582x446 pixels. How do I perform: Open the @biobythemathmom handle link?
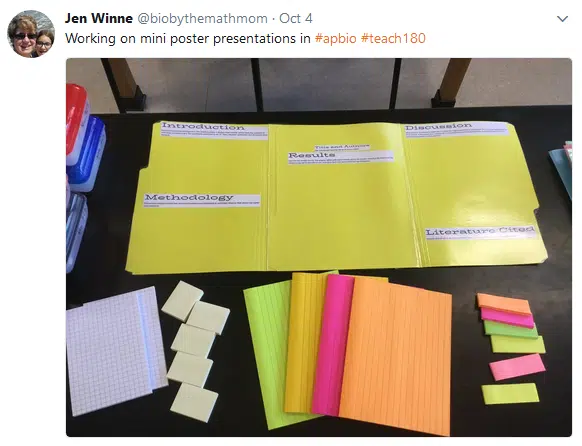coord(203,18)
